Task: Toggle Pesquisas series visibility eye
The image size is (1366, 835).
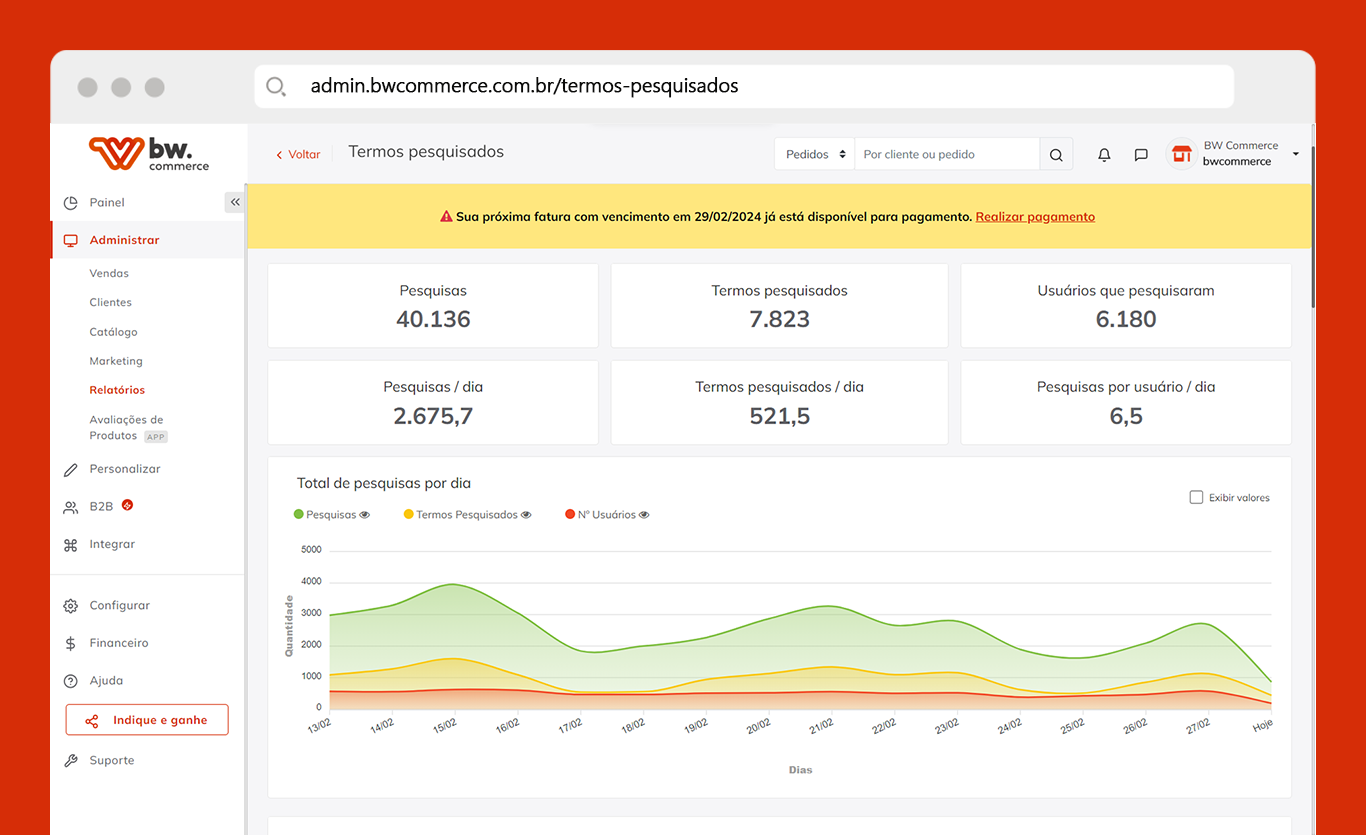Action: [365, 515]
